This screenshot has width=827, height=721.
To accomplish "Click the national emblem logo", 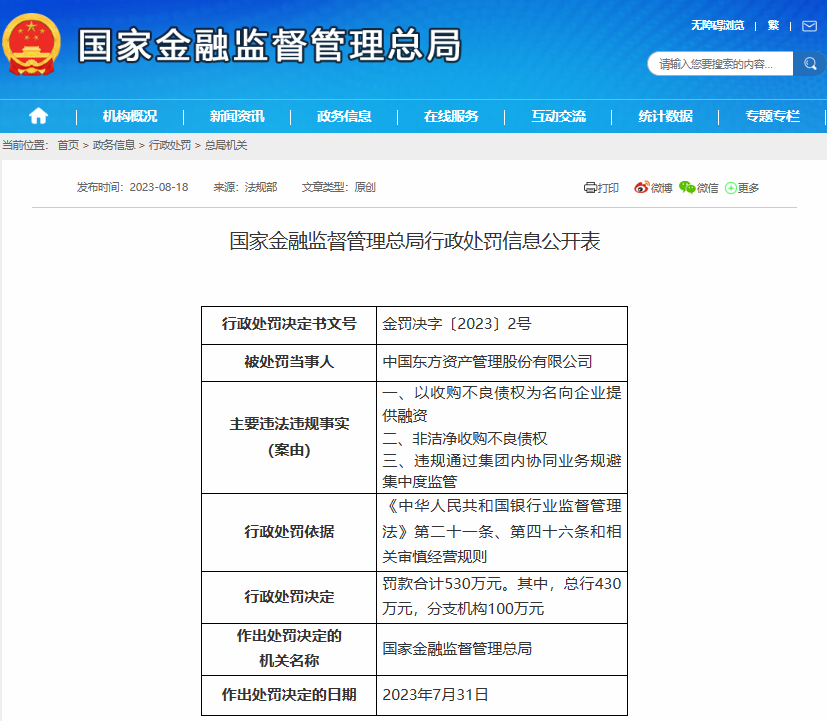I will pyautogui.click(x=31, y=46).
